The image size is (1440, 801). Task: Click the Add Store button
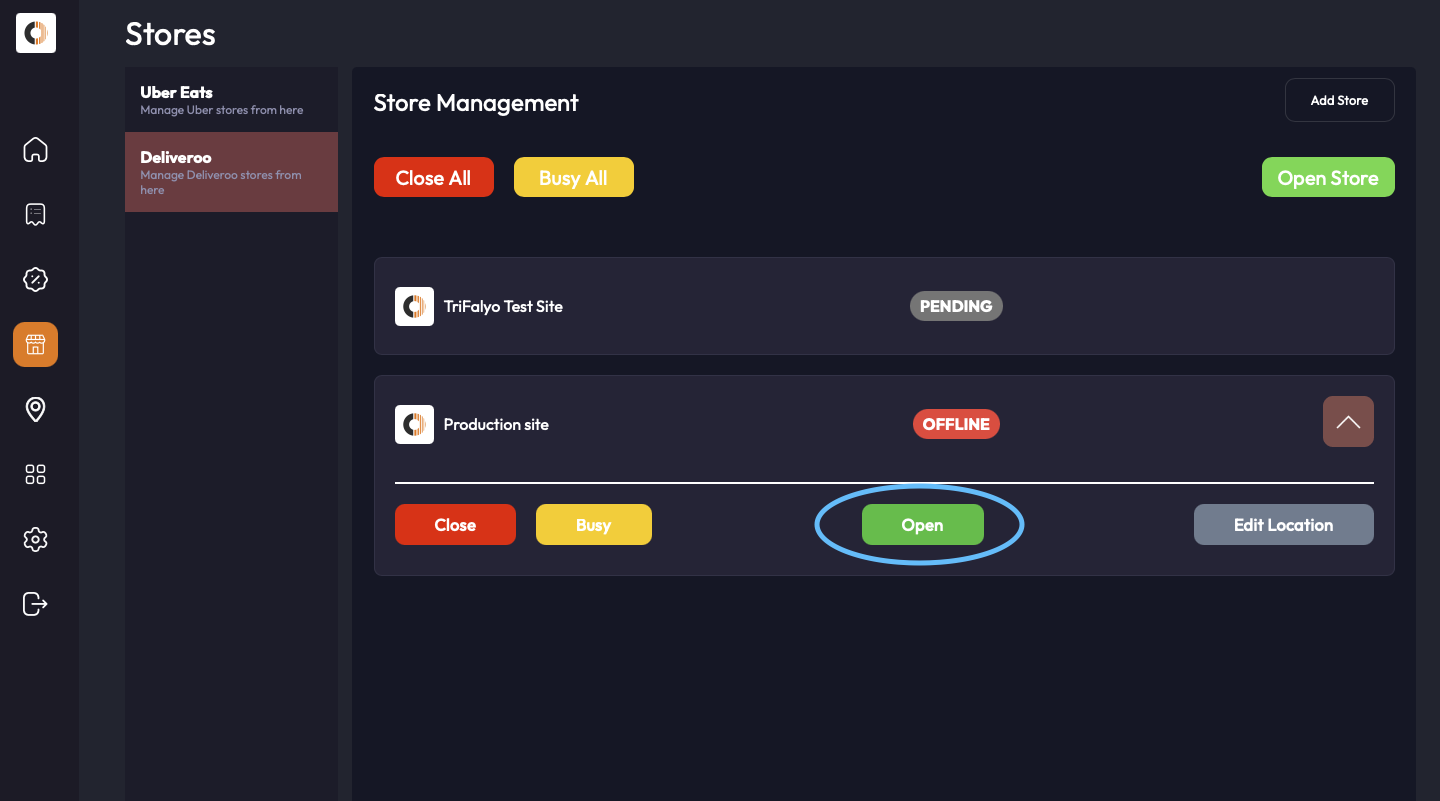[1339, 100]
